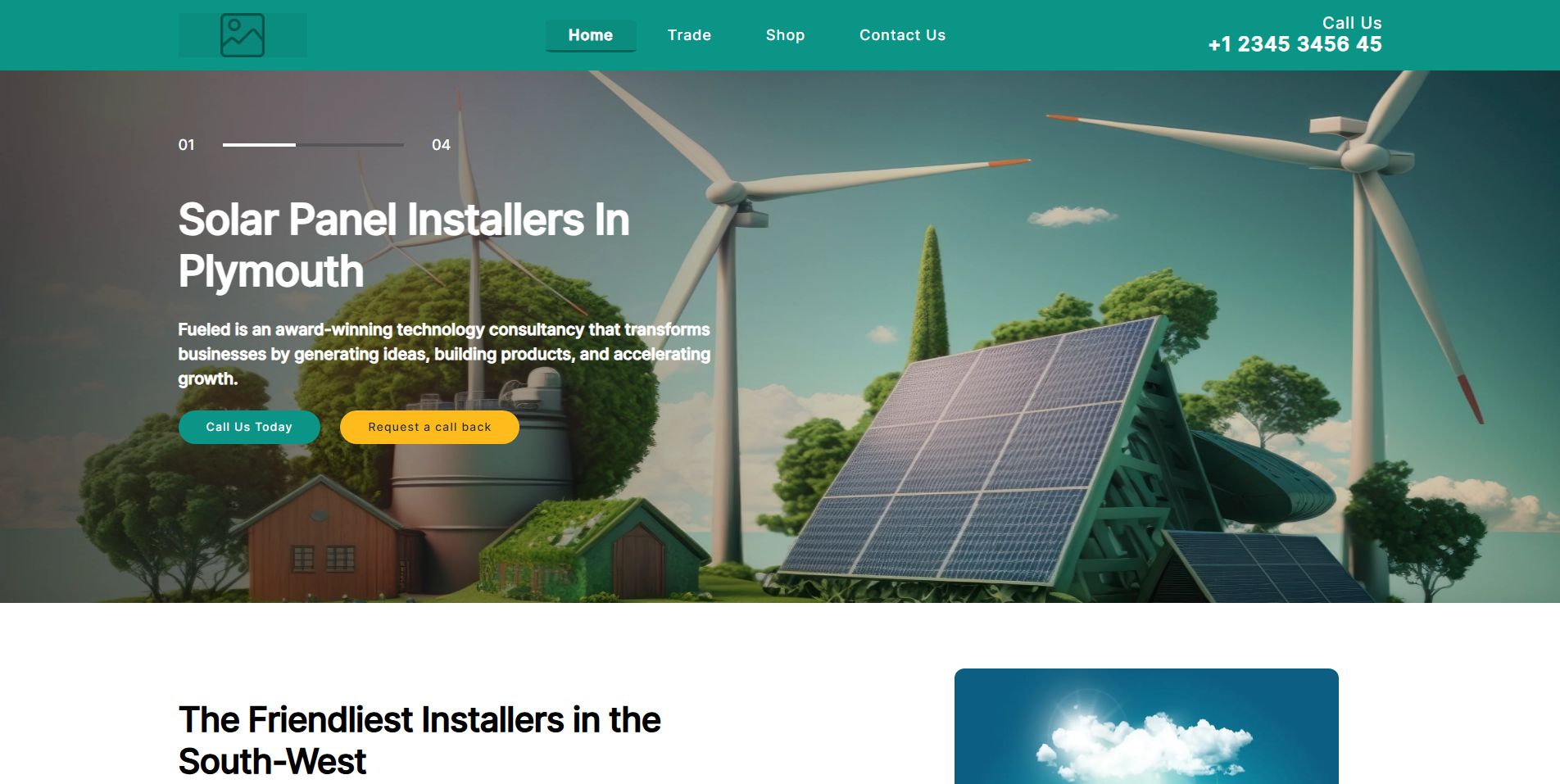Viewport: 1560px width, 784px height.
Task: Click Request a call back button
Action: tap(429, 427)
